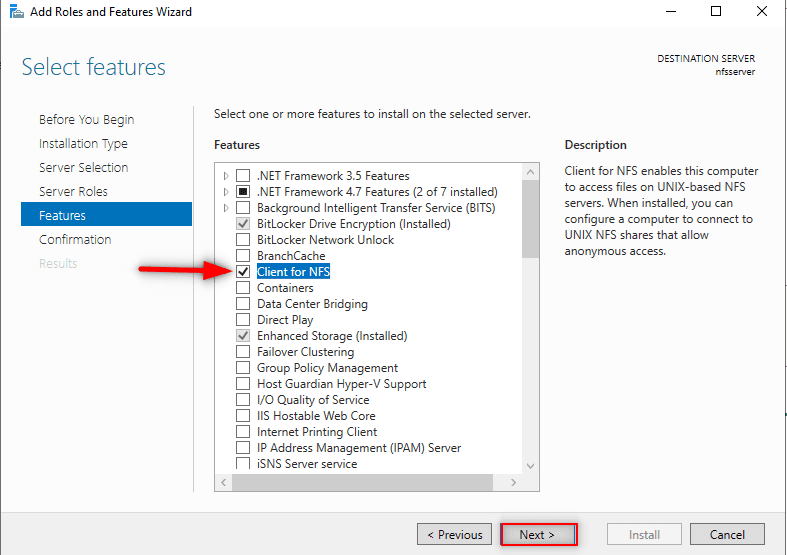
Task: Open the Confirmation step
Action: (75, 239)
